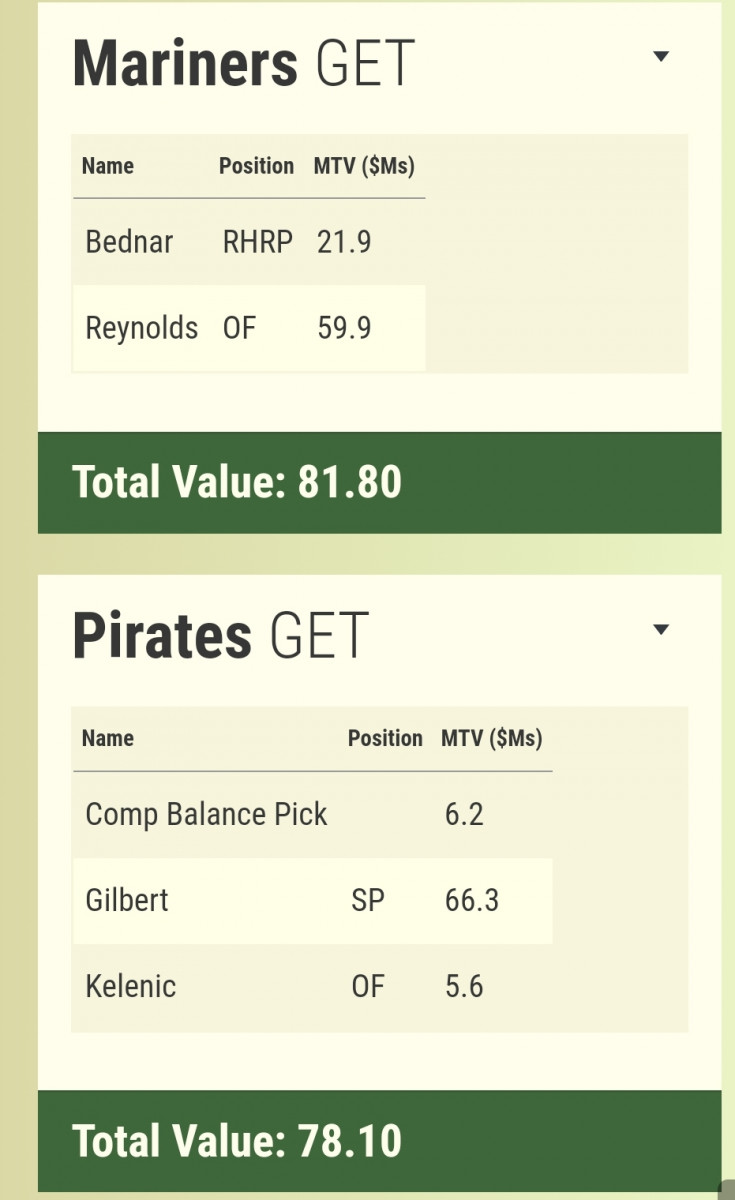The width and height of the screenshot is (735, 1200).
Task: Sort Pirates table by MTV ($Ms) header
Action: point(491,739)
